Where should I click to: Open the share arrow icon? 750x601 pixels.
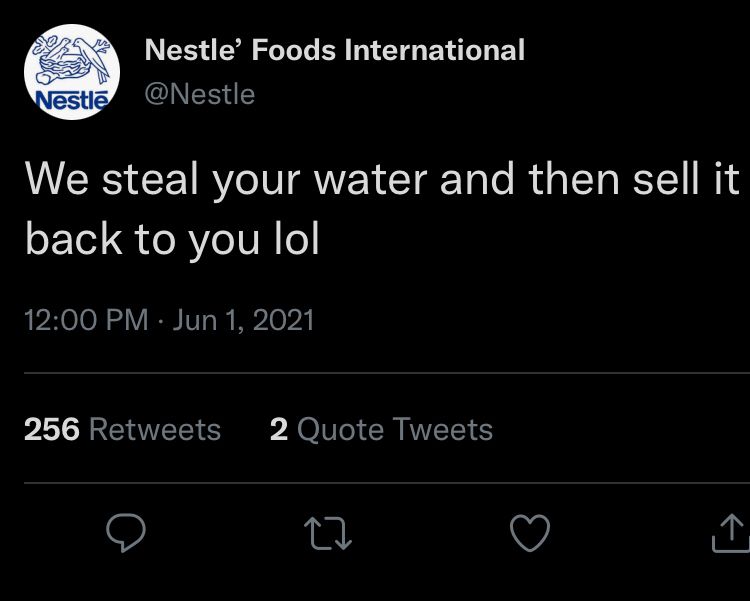[731, 533]
